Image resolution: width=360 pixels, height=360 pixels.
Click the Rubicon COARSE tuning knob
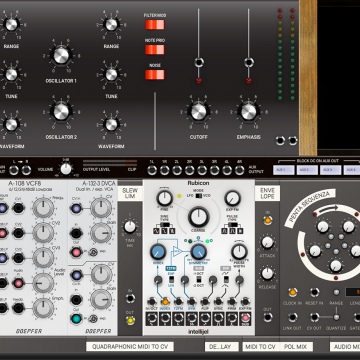tap(198, 216)
